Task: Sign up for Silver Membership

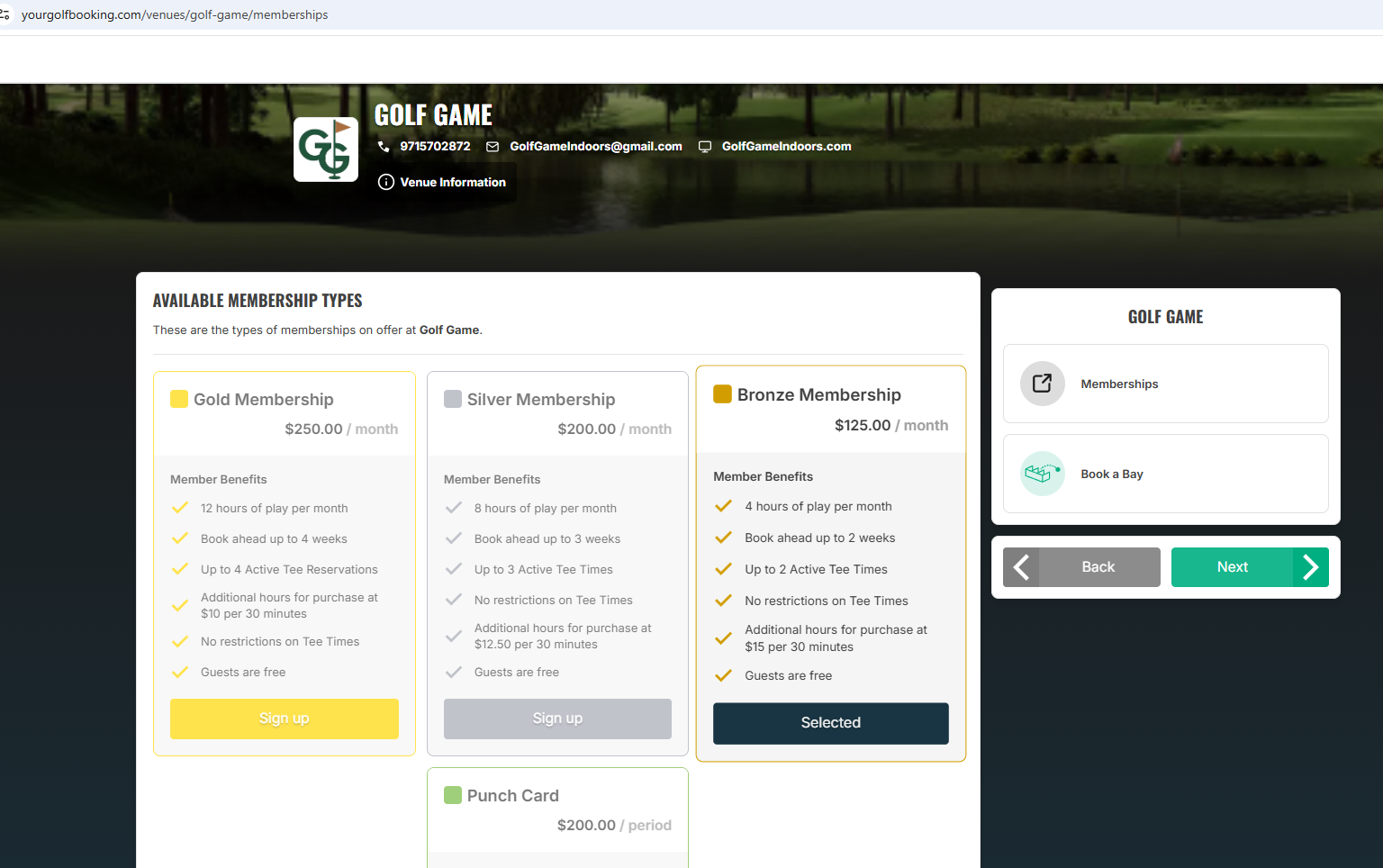Action: (557, 719)
